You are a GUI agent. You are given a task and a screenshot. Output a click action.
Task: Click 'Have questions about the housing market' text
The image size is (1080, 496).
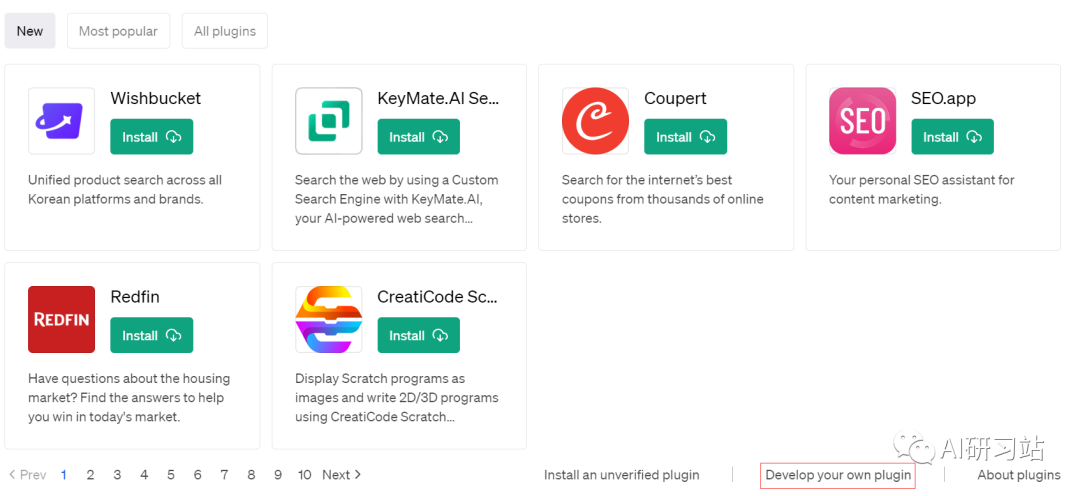tap(129, 397)
